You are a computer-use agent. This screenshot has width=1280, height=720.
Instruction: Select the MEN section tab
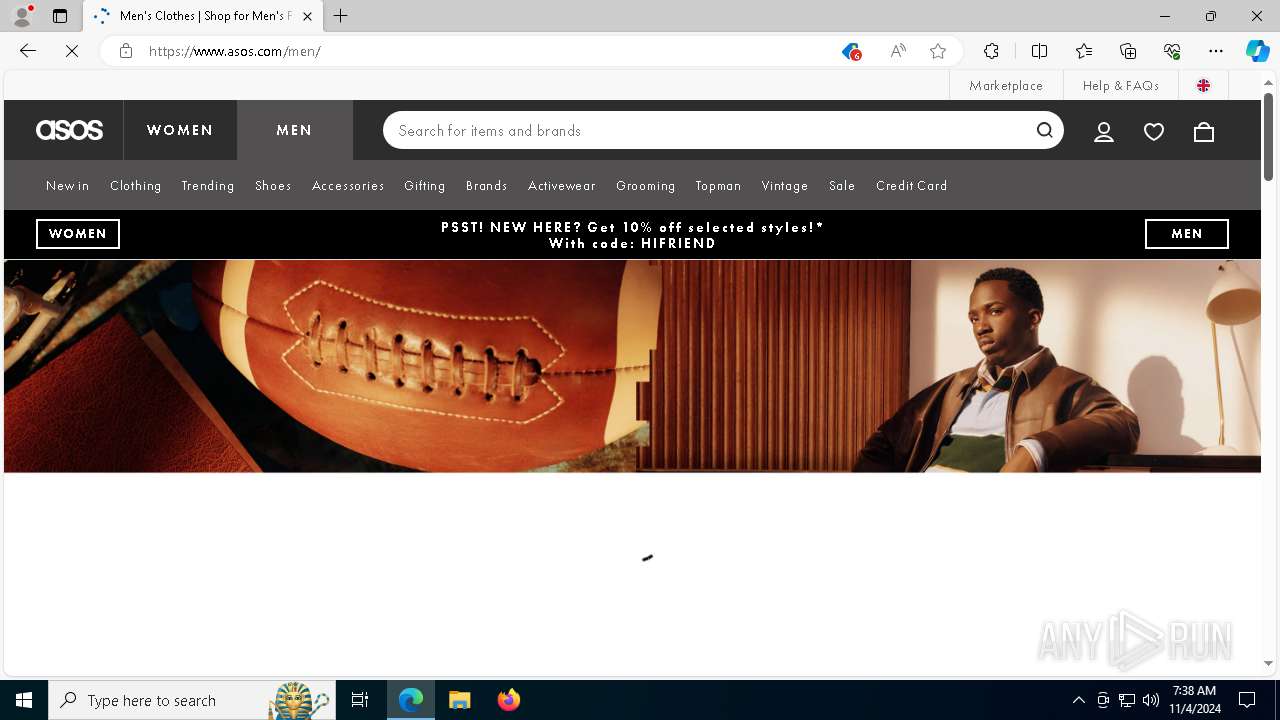click(x=295, y=130)
